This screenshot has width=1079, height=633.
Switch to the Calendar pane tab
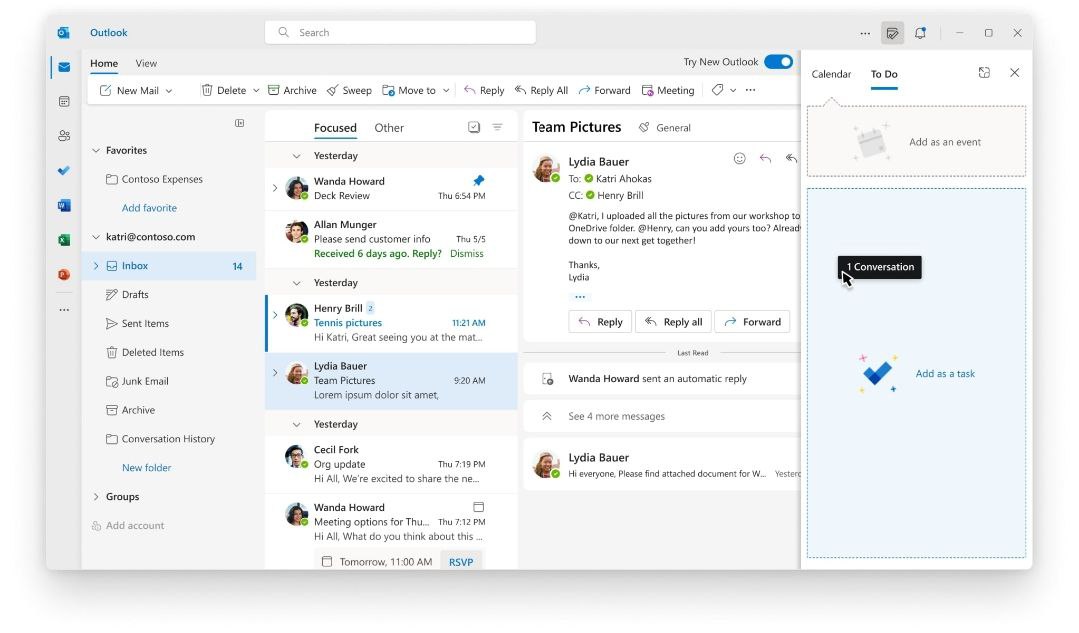point(831,74)
